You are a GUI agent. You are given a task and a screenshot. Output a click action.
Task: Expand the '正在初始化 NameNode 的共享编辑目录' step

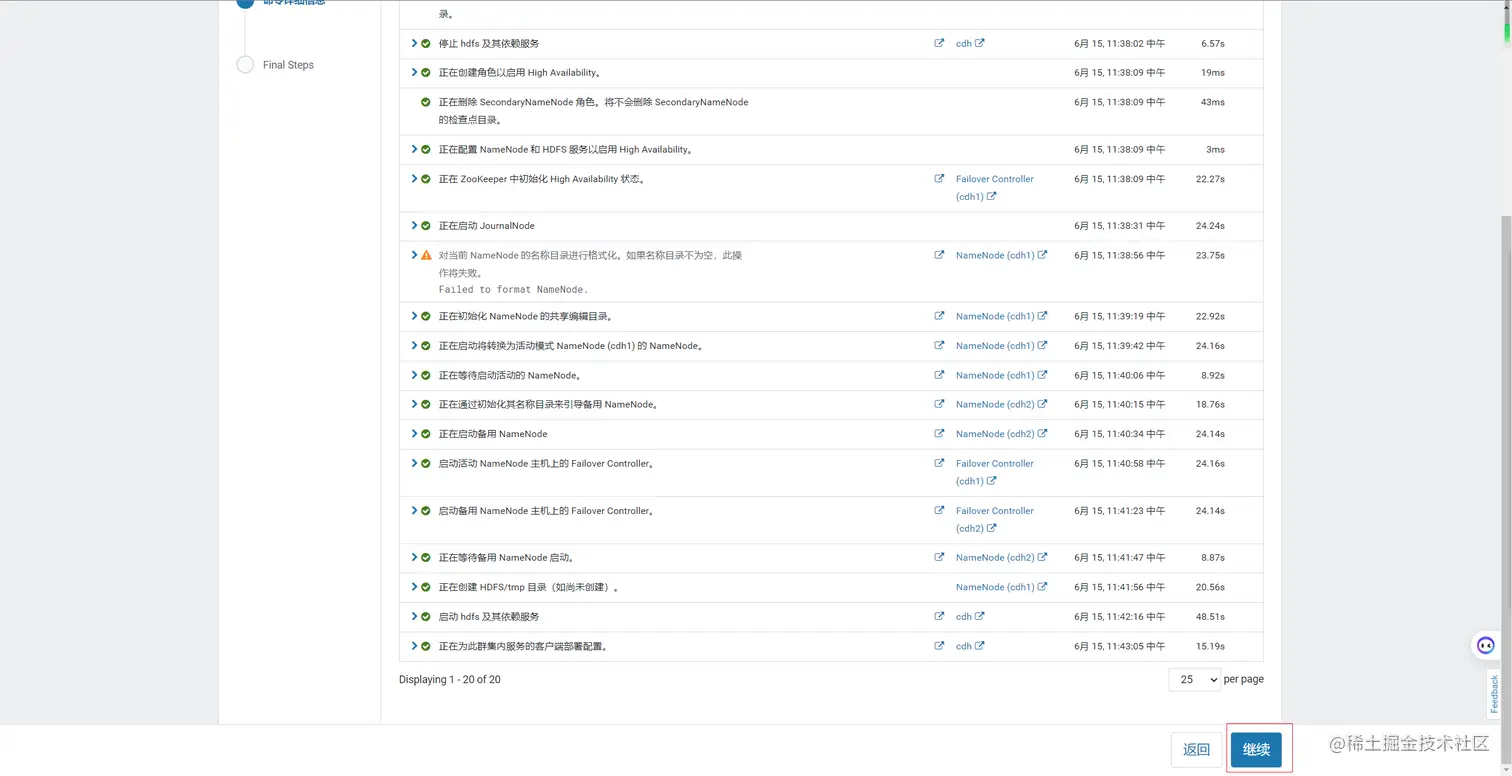414,316
